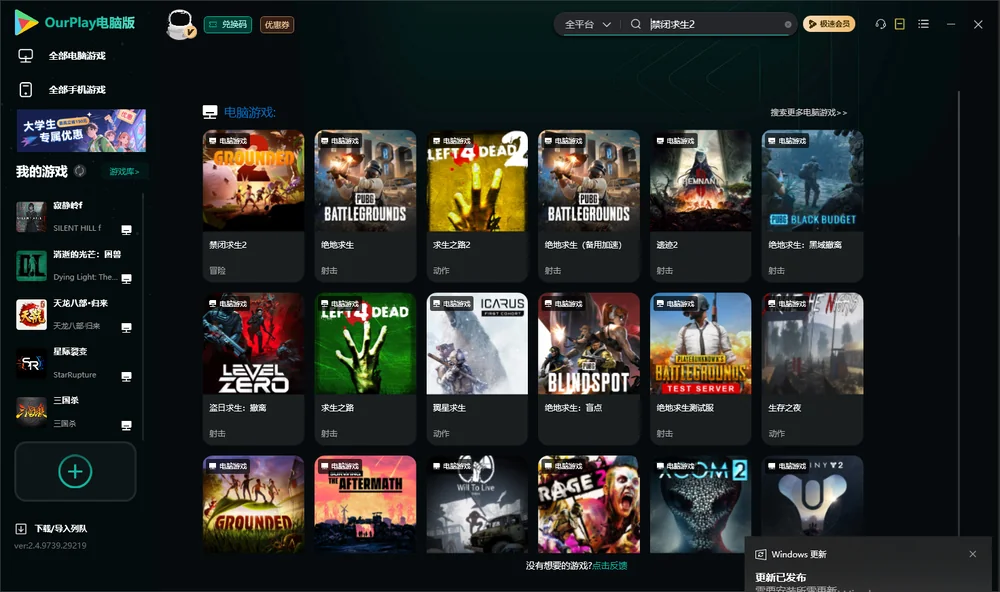Click the OurPlay logo icon
Image resolution: width=1000 pixels, height=592 pixels.
click(26, 23)
